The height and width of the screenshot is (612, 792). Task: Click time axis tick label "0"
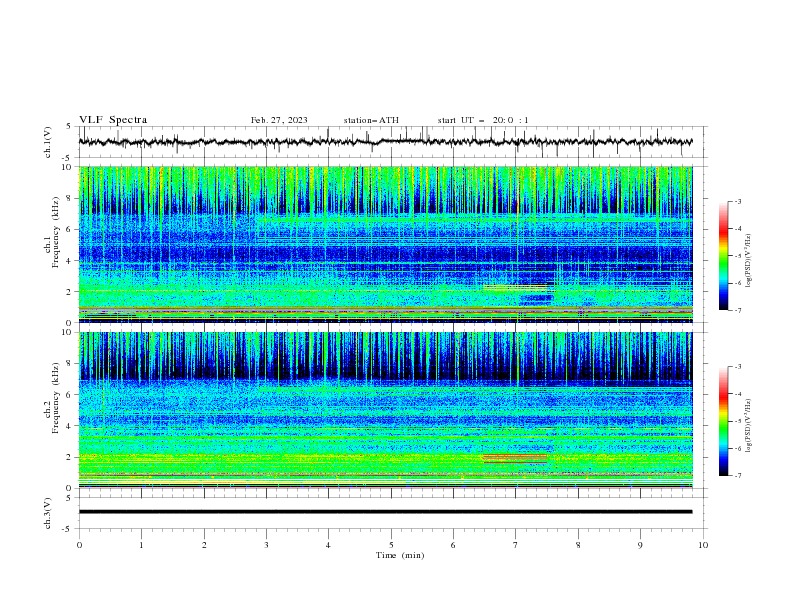(79, 545)
